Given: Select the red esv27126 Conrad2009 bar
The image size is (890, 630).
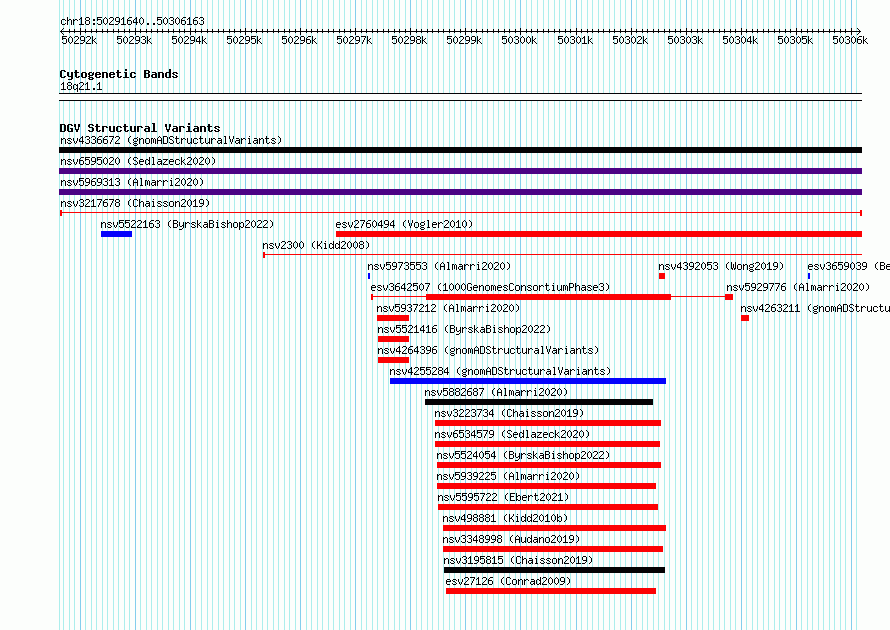Looking at the screenshot, I should 551,591.
